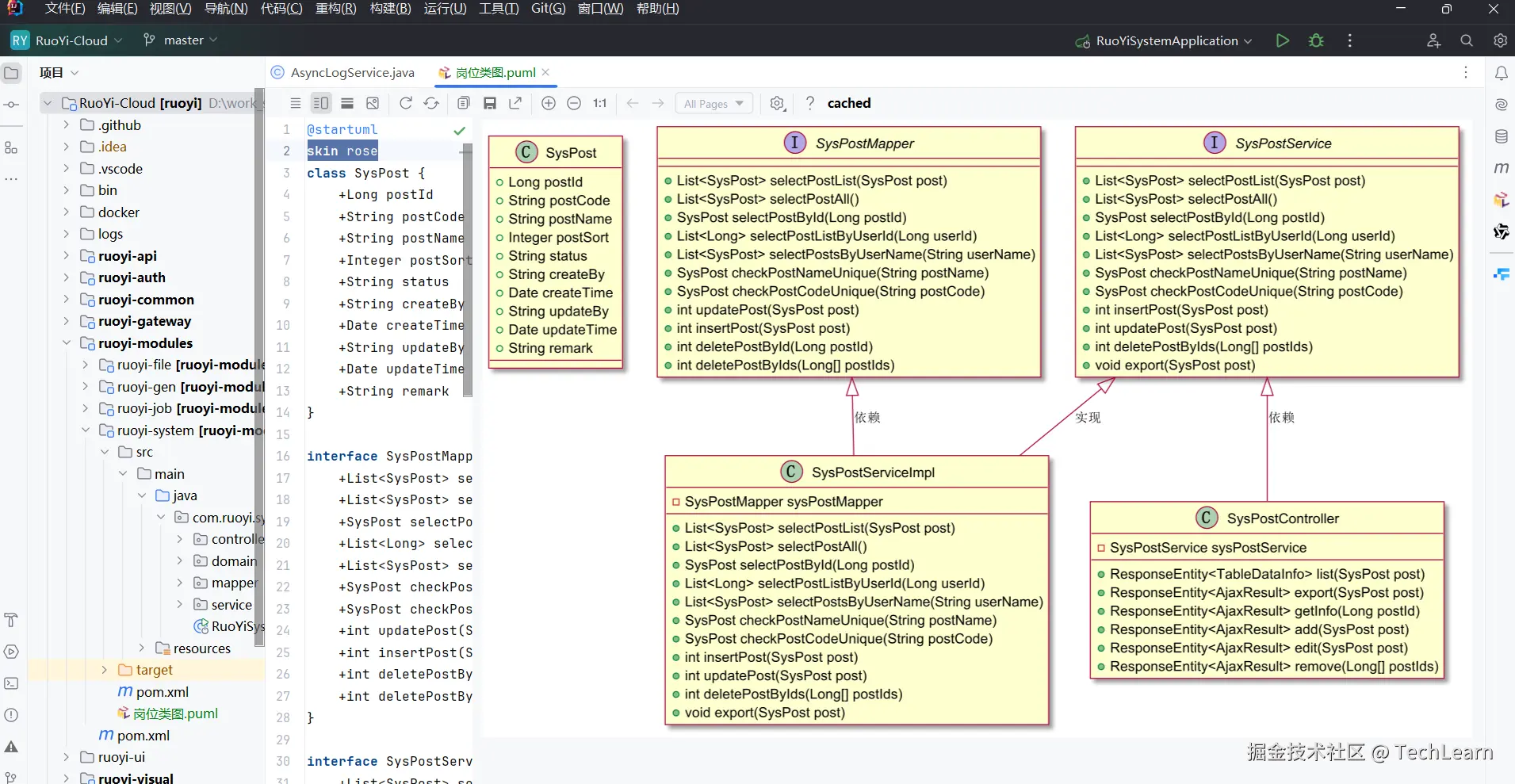Toggle the editor and preview split view
The width and height of the screenshot is (1515, 784).
click(321, 103)
